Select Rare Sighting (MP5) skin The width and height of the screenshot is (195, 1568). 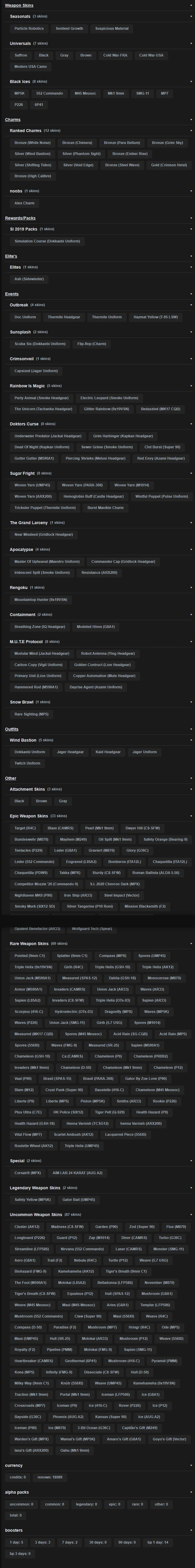pos(32,714)
